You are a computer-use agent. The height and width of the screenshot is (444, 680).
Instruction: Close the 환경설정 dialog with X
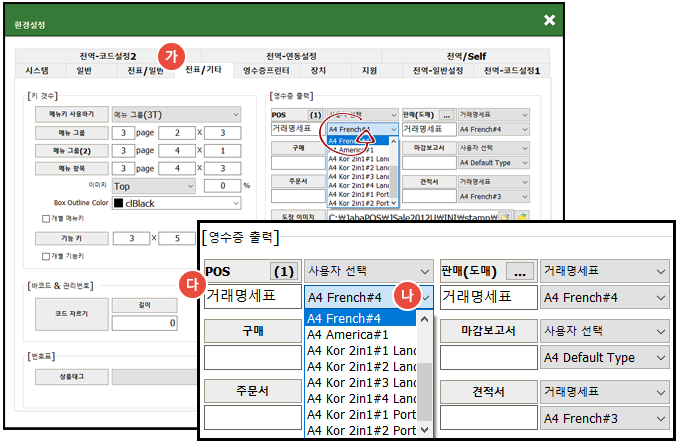pos(549,20)
